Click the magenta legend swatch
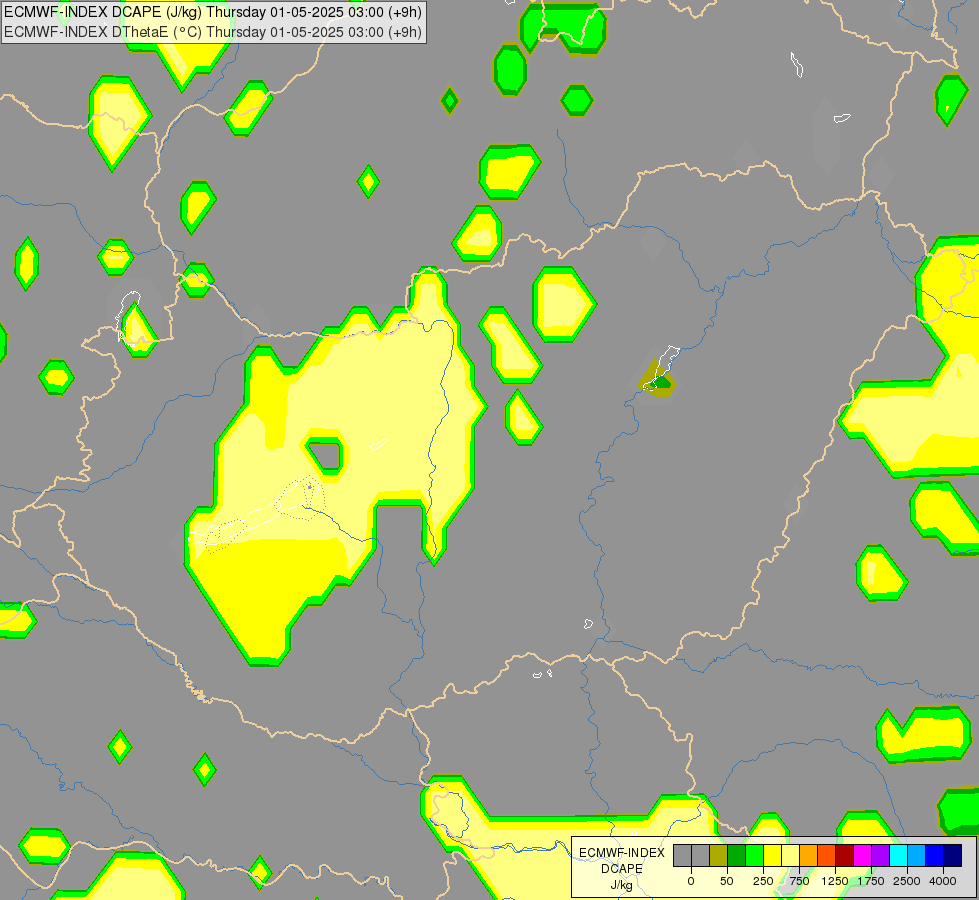Viewport: 979px width, 900px height. [863, 855]
